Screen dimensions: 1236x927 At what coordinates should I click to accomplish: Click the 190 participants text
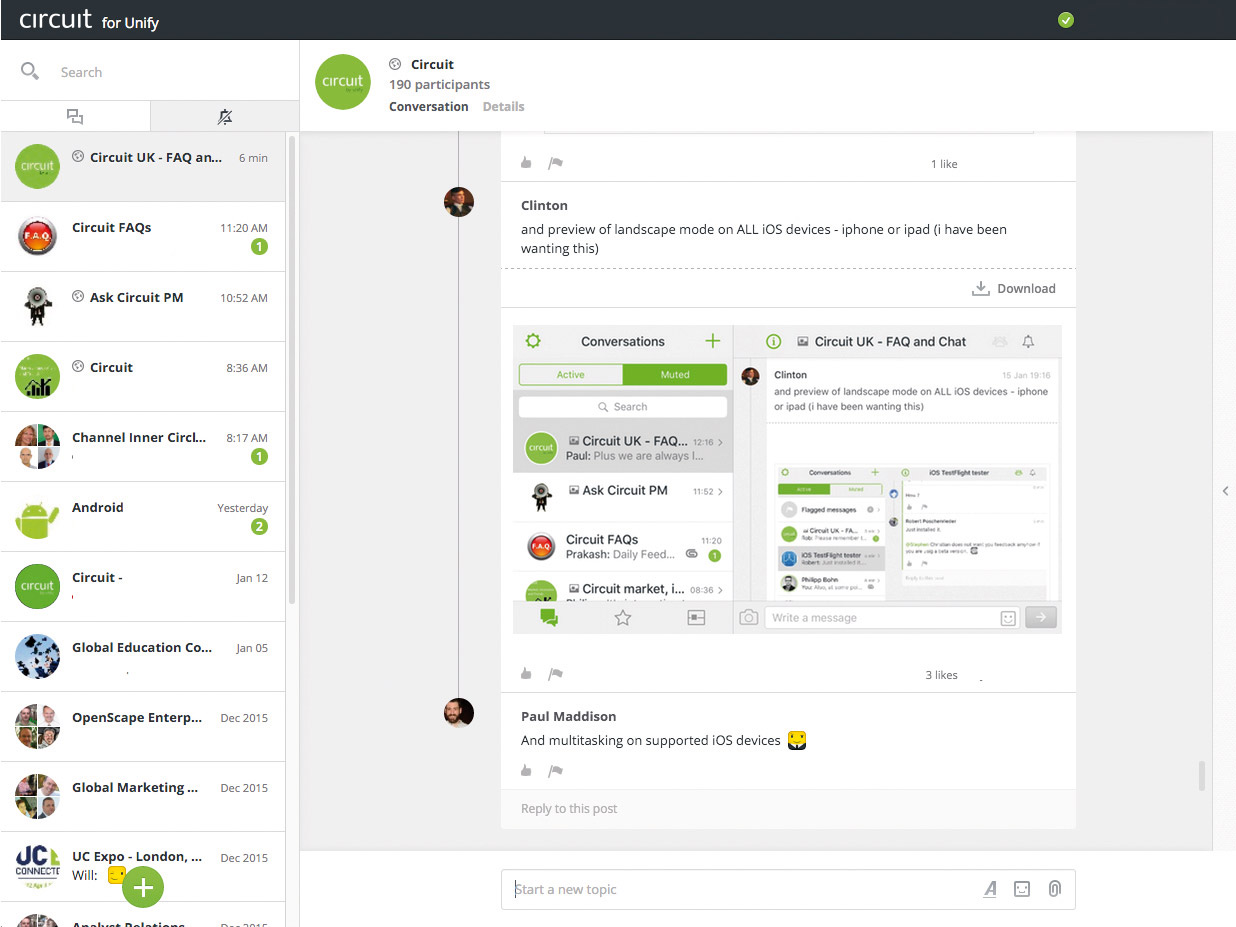(x=439, y=85)
